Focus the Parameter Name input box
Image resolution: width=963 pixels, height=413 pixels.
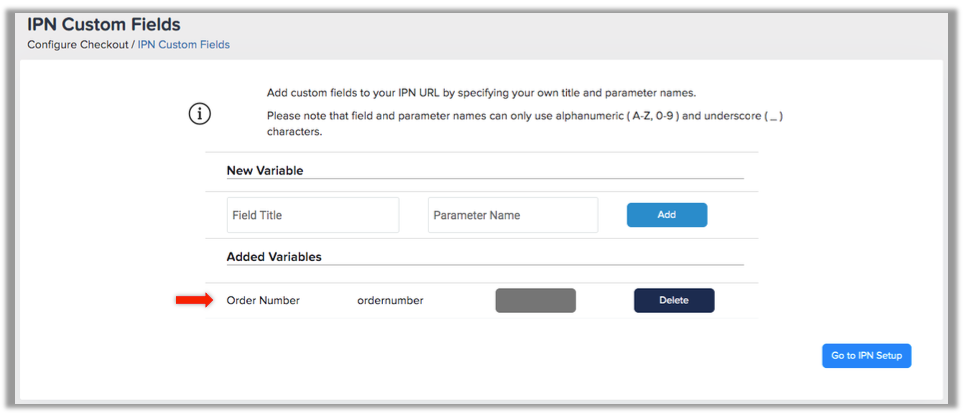513,215
